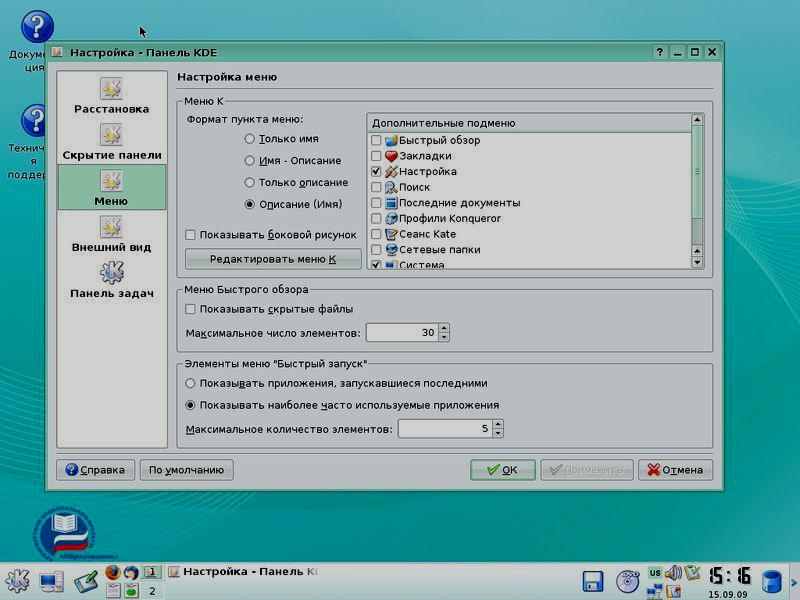The height and width of the screenshot is (600, 800).
Task: Select the Только имя radio button
Action: pos(249,139)
